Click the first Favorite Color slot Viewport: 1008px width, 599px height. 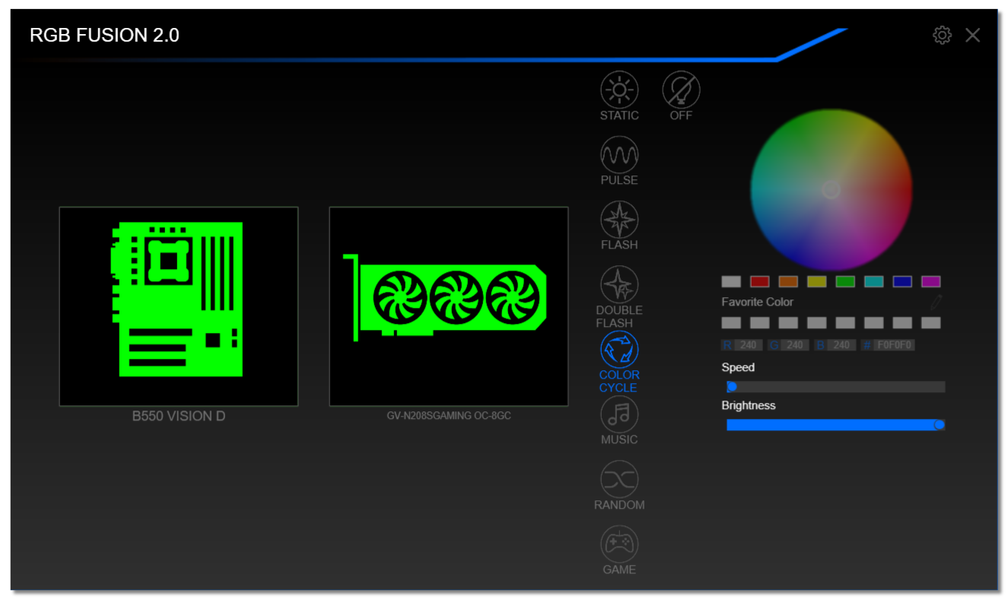(x=731, y=323)
